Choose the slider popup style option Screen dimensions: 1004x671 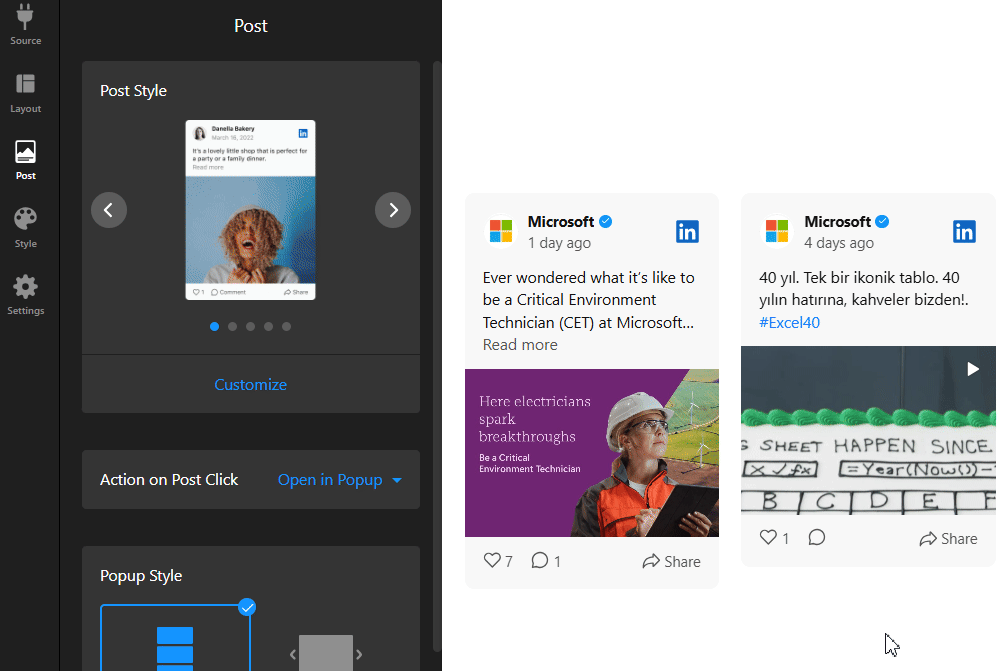[x=326, y=652]
